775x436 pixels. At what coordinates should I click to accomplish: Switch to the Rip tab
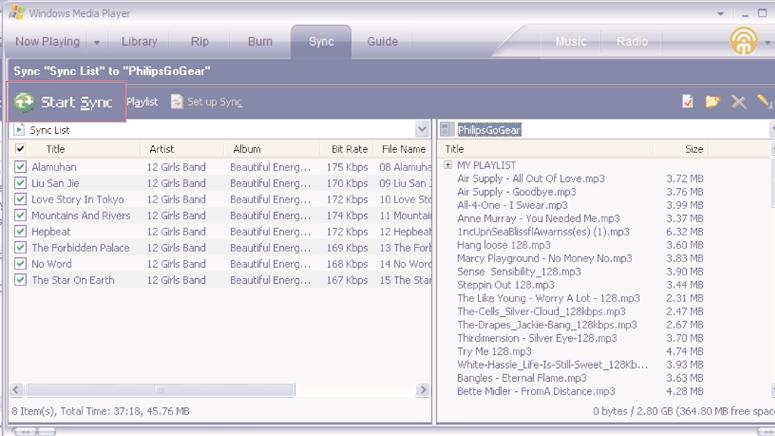coord(200,42)
